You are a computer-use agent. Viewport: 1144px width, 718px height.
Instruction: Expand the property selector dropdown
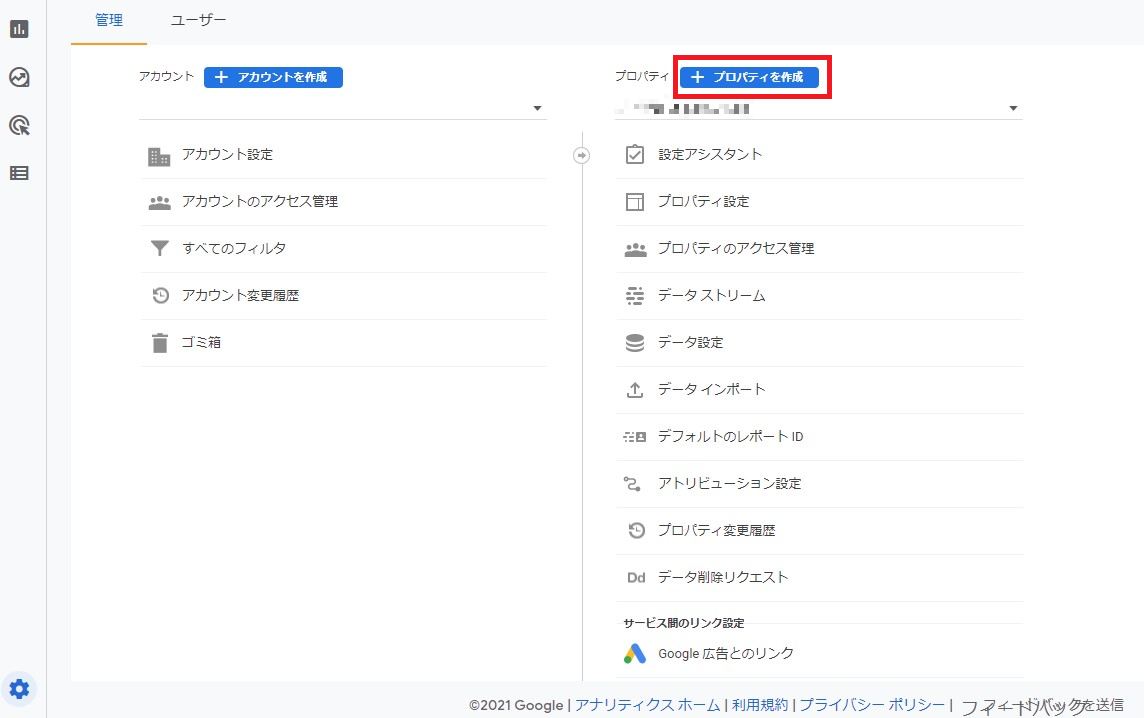pyautogui.click(x=1013, y=107)
